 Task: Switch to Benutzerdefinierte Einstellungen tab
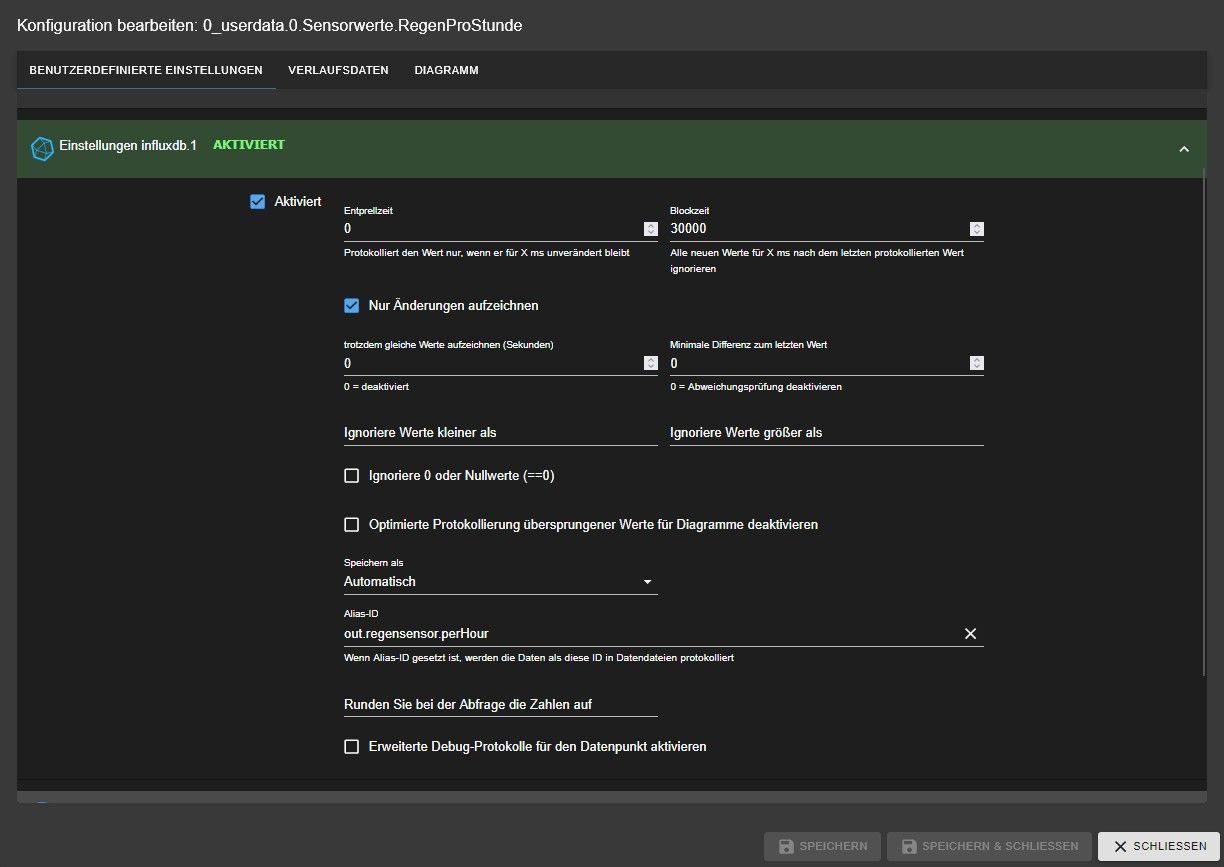[146, 70]
